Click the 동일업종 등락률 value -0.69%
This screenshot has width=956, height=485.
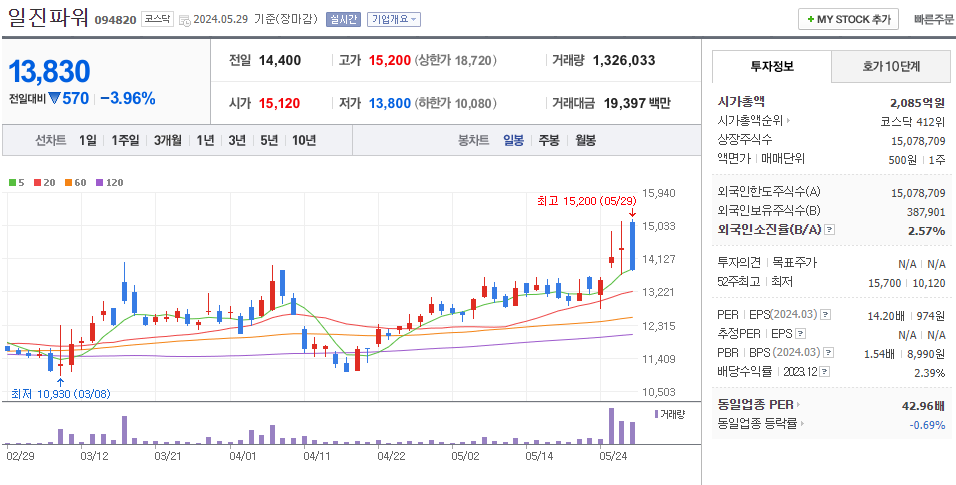point(927,424)
